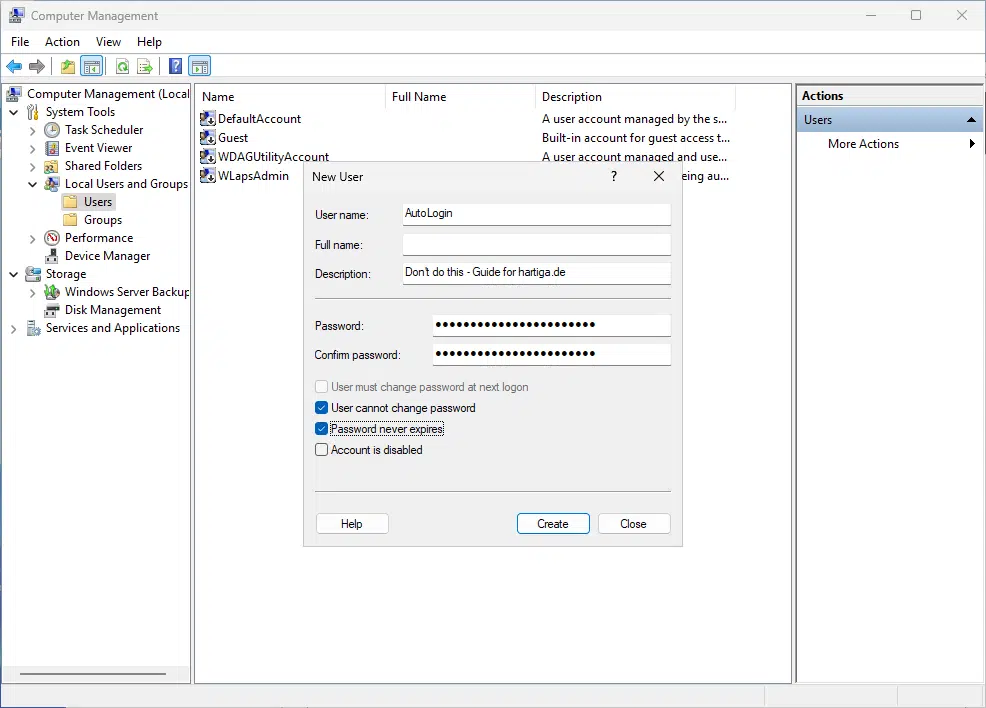This screenshot has height=708, width=986.
Task: Click the Create button in New User dialog
Action: click(553, 523)
